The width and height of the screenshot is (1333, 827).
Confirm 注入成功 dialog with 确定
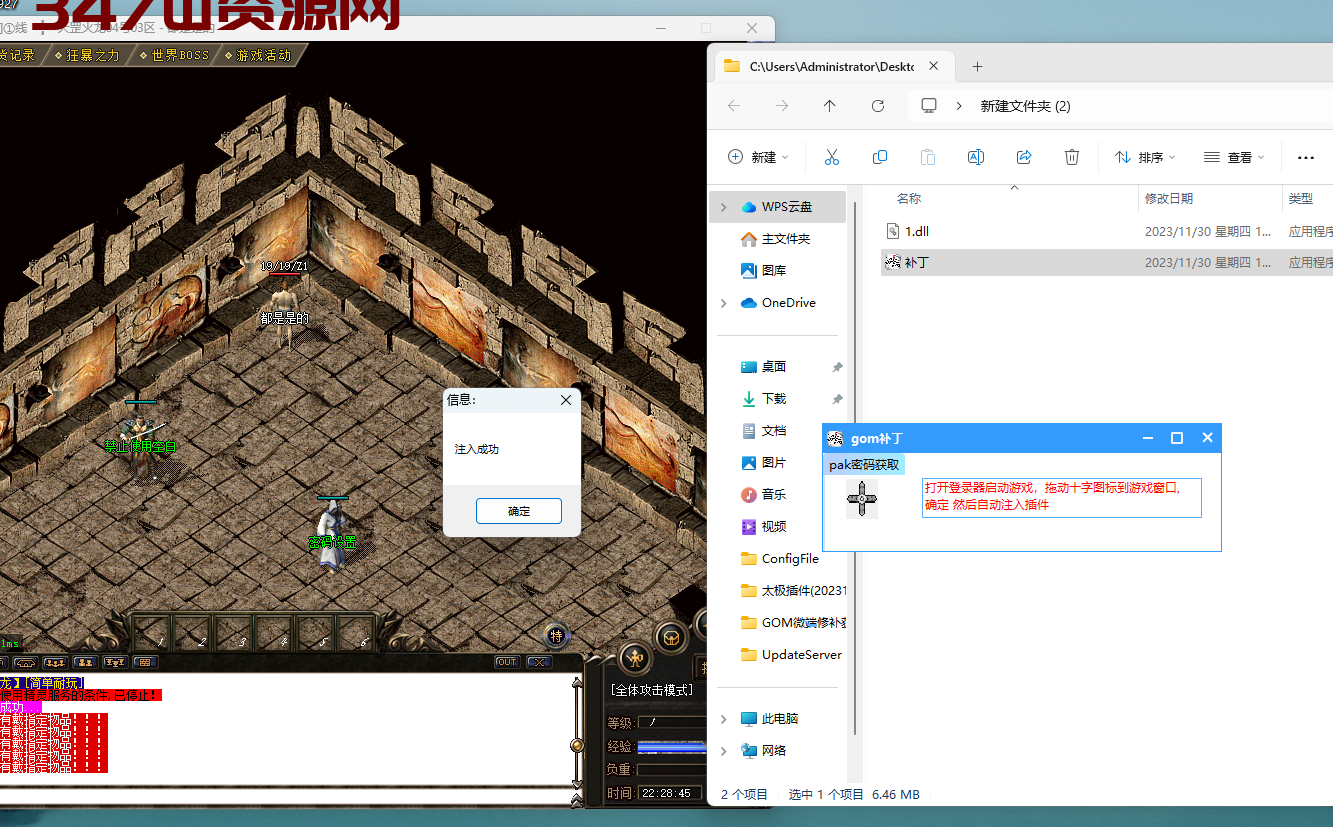[x=519, y=511]
